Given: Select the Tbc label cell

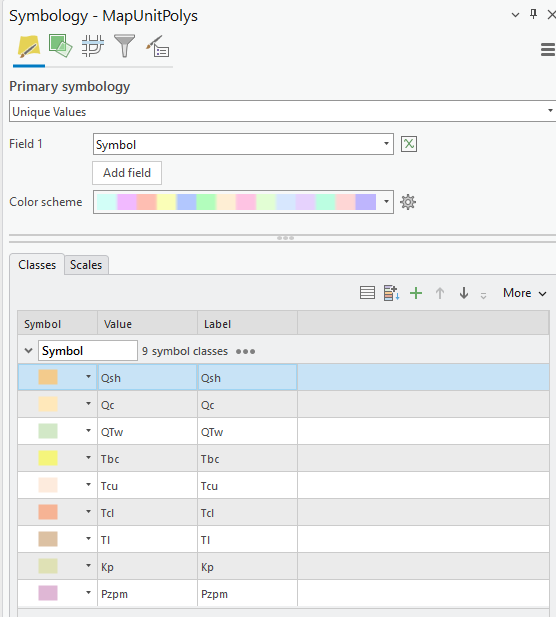Looking at the screenshot, I should pyautogui.click(x=248, y=458).
